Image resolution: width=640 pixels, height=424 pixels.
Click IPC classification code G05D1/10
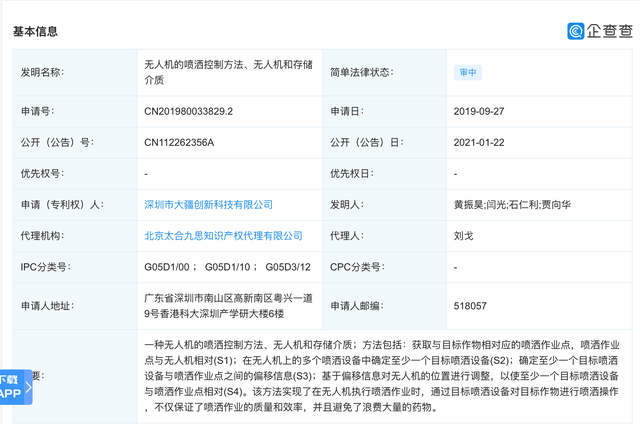(228, 267)
